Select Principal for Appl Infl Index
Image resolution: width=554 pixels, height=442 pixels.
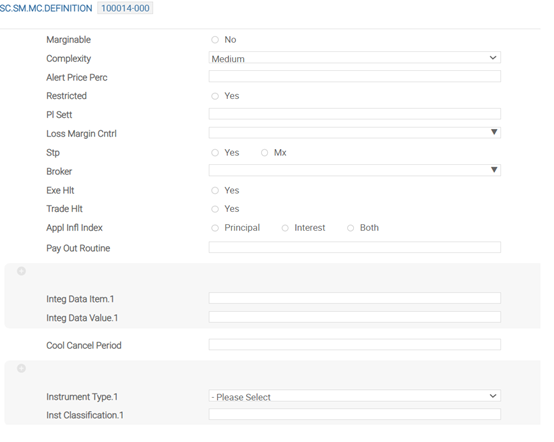point(215,228)
